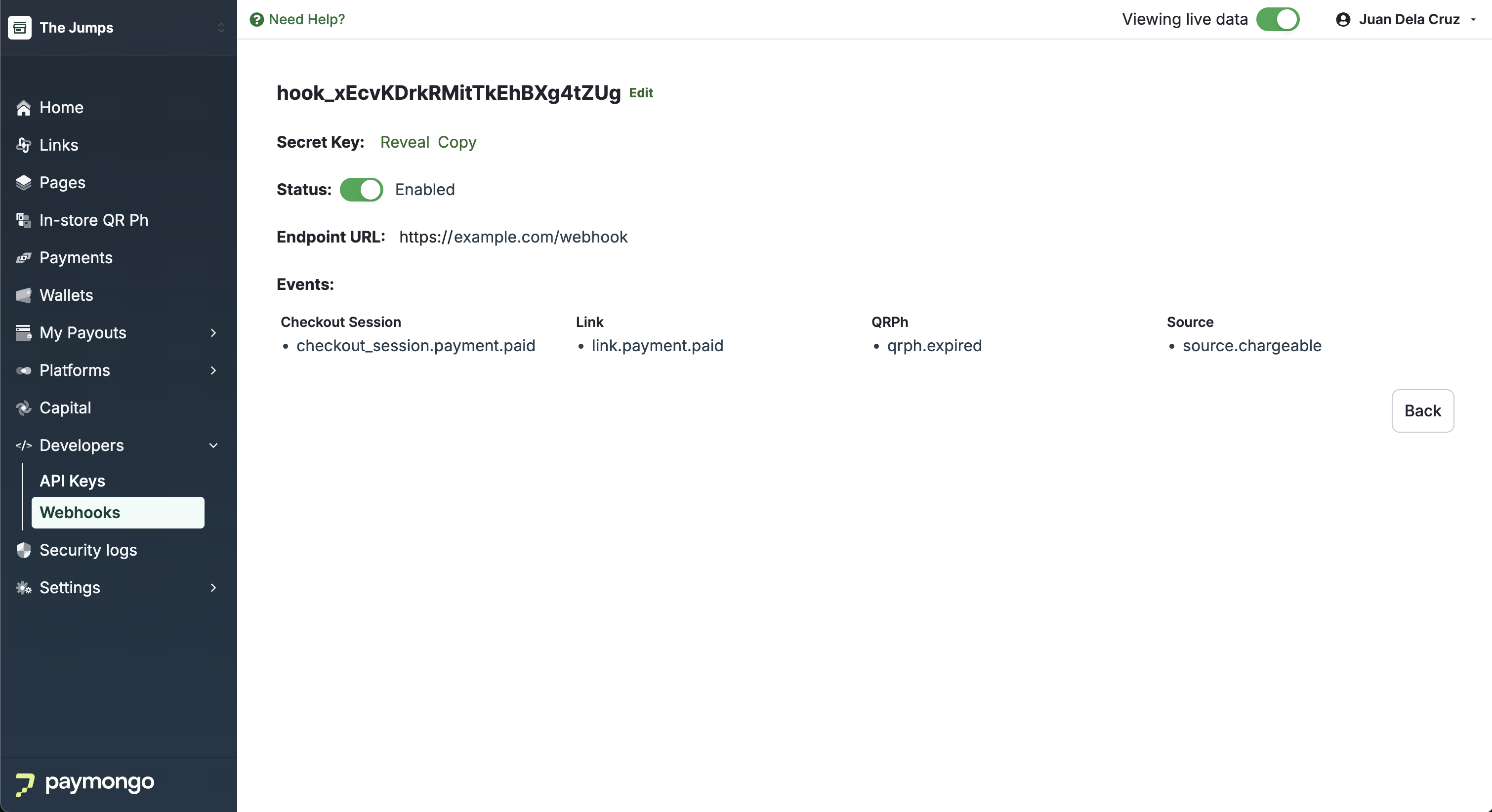Click the Developers code icon
Image resolution: width=1492 pixels, height=812 pixels.
[x=23, y=446]
